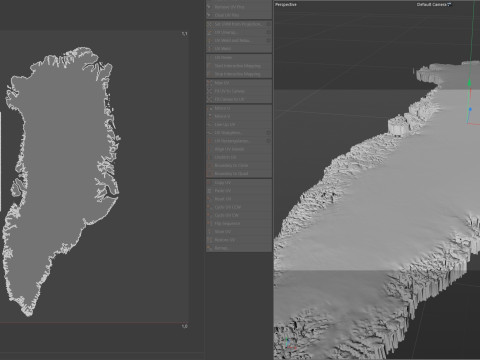Screen dimensions: 480x360
Task: Apply Mirror V to the UVs
Action: (x=239, y=116)
